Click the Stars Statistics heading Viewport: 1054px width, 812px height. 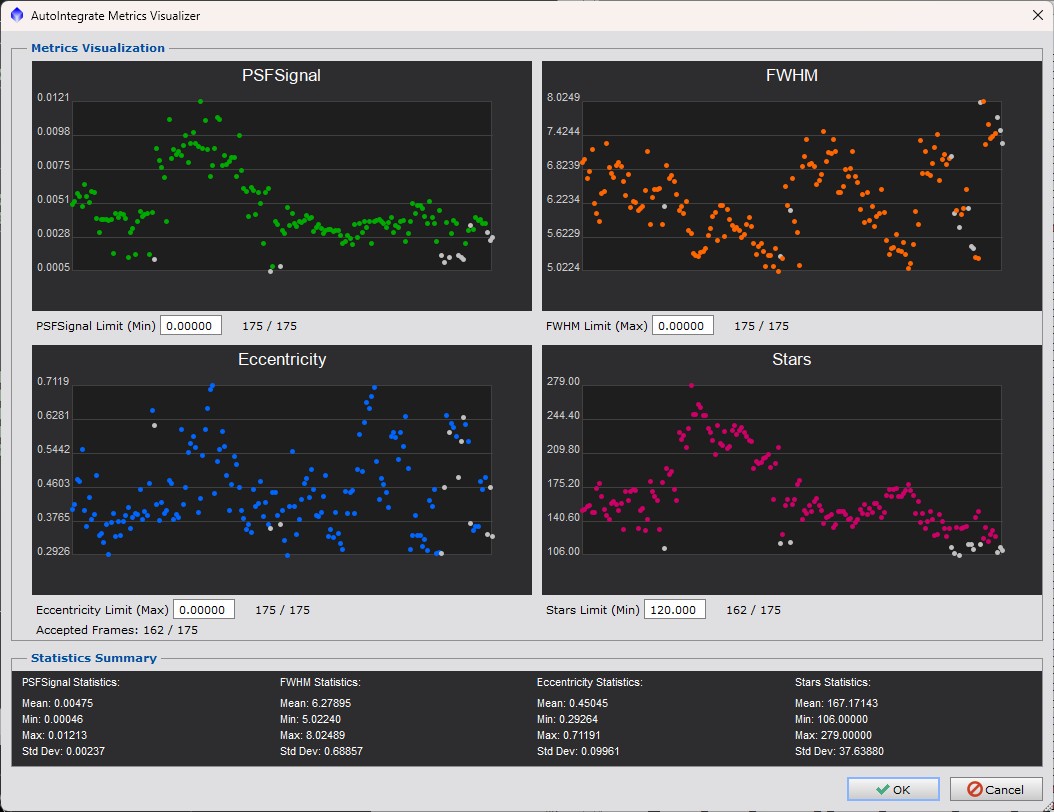[x=831, y=682]
